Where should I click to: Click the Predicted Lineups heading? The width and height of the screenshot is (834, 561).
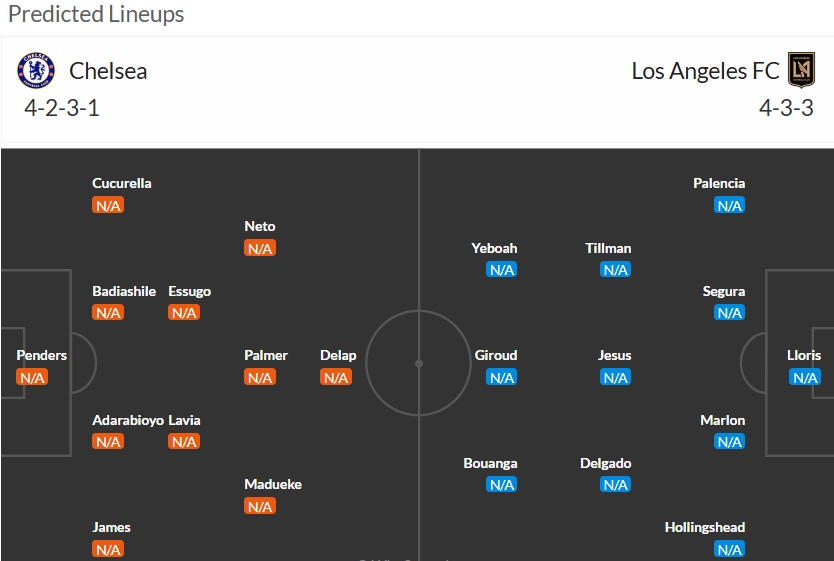tap(96, 14)
